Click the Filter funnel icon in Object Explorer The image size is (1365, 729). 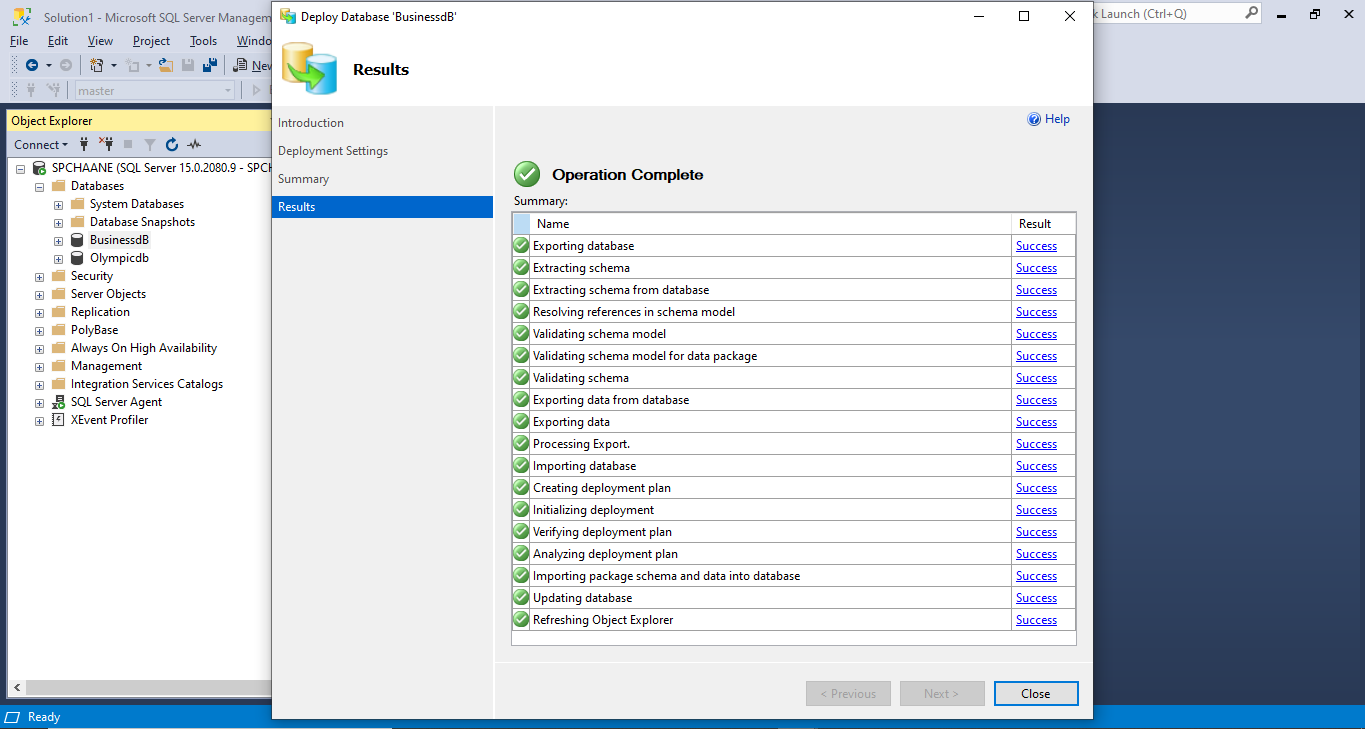pos(150,145)
